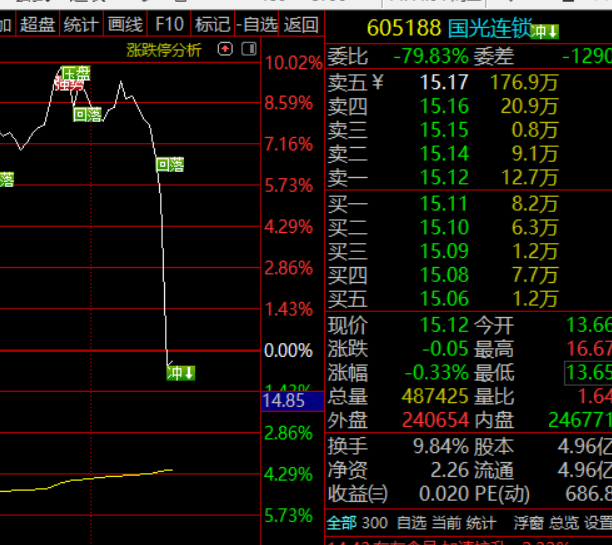Image resolution: width=612 pixels, height=545 pixels.
Task: Remove stock via -自选 button
Action: 257,25
